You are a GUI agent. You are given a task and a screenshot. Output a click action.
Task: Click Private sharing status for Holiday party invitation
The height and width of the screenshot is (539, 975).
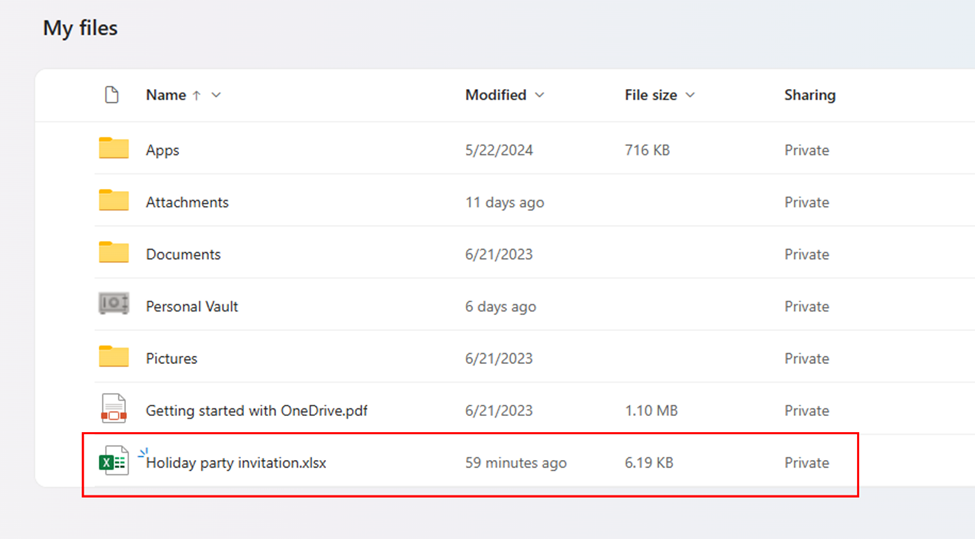[806, 462]
